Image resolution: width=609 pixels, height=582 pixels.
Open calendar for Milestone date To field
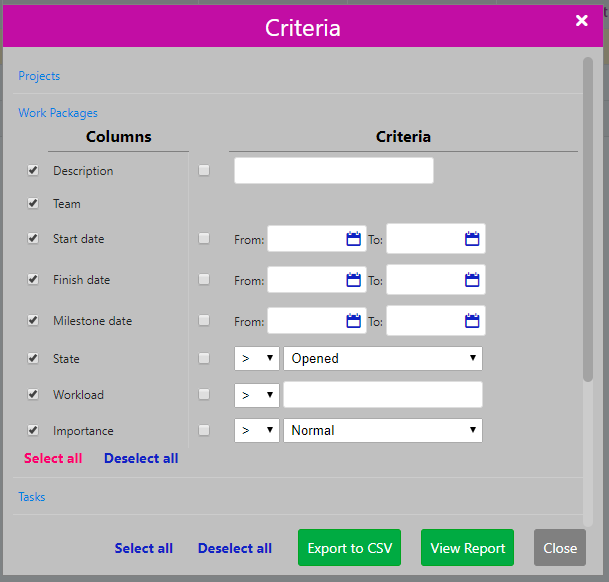click(x=472, y=321)
